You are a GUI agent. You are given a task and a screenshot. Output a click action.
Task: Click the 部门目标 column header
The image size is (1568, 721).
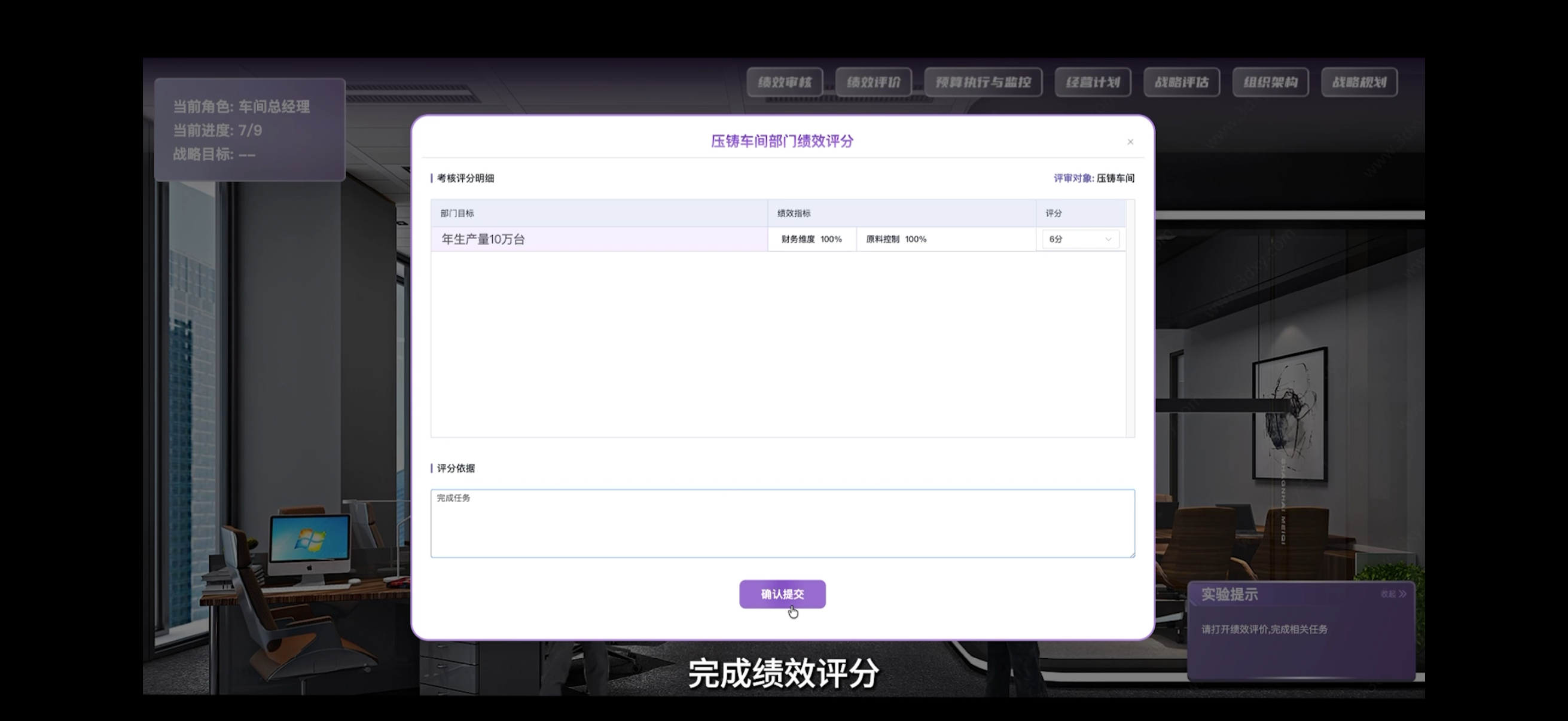coord(599,213)
